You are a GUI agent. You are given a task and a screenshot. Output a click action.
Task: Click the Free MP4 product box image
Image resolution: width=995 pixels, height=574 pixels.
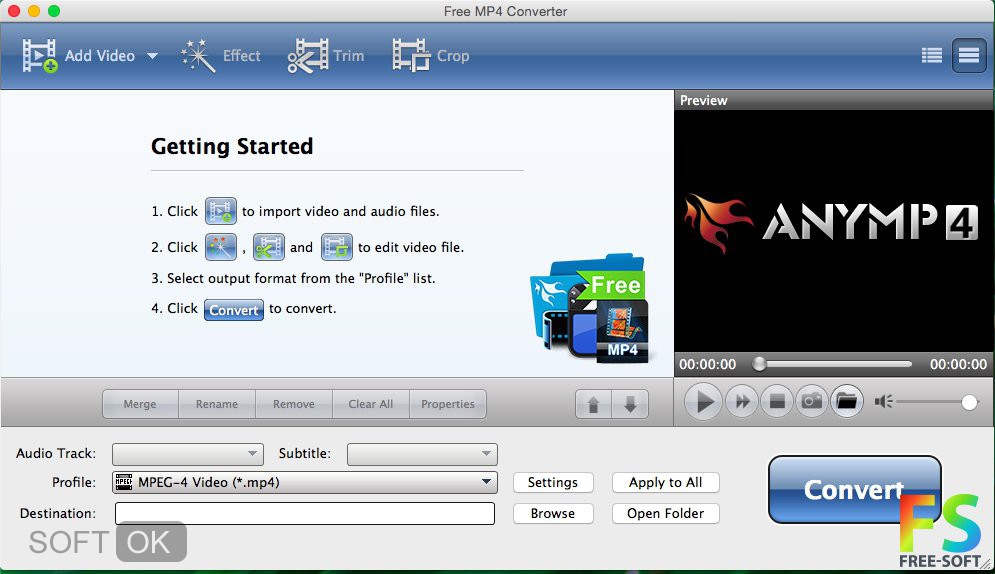590,310
